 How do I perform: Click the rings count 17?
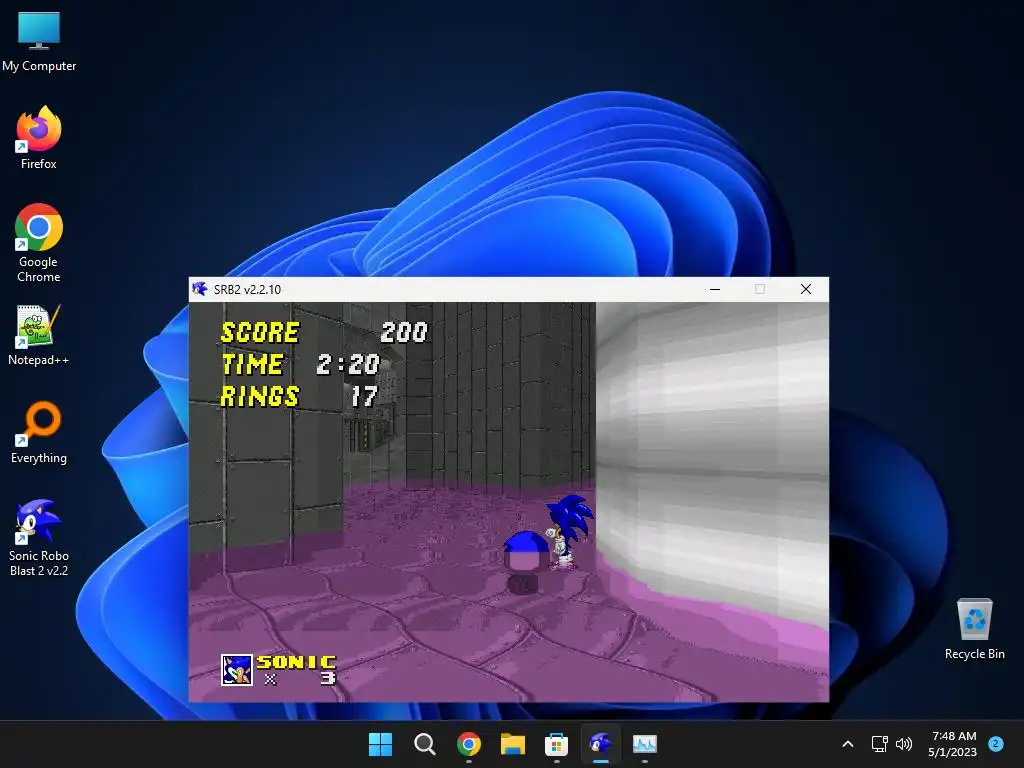tap(364, 396)
